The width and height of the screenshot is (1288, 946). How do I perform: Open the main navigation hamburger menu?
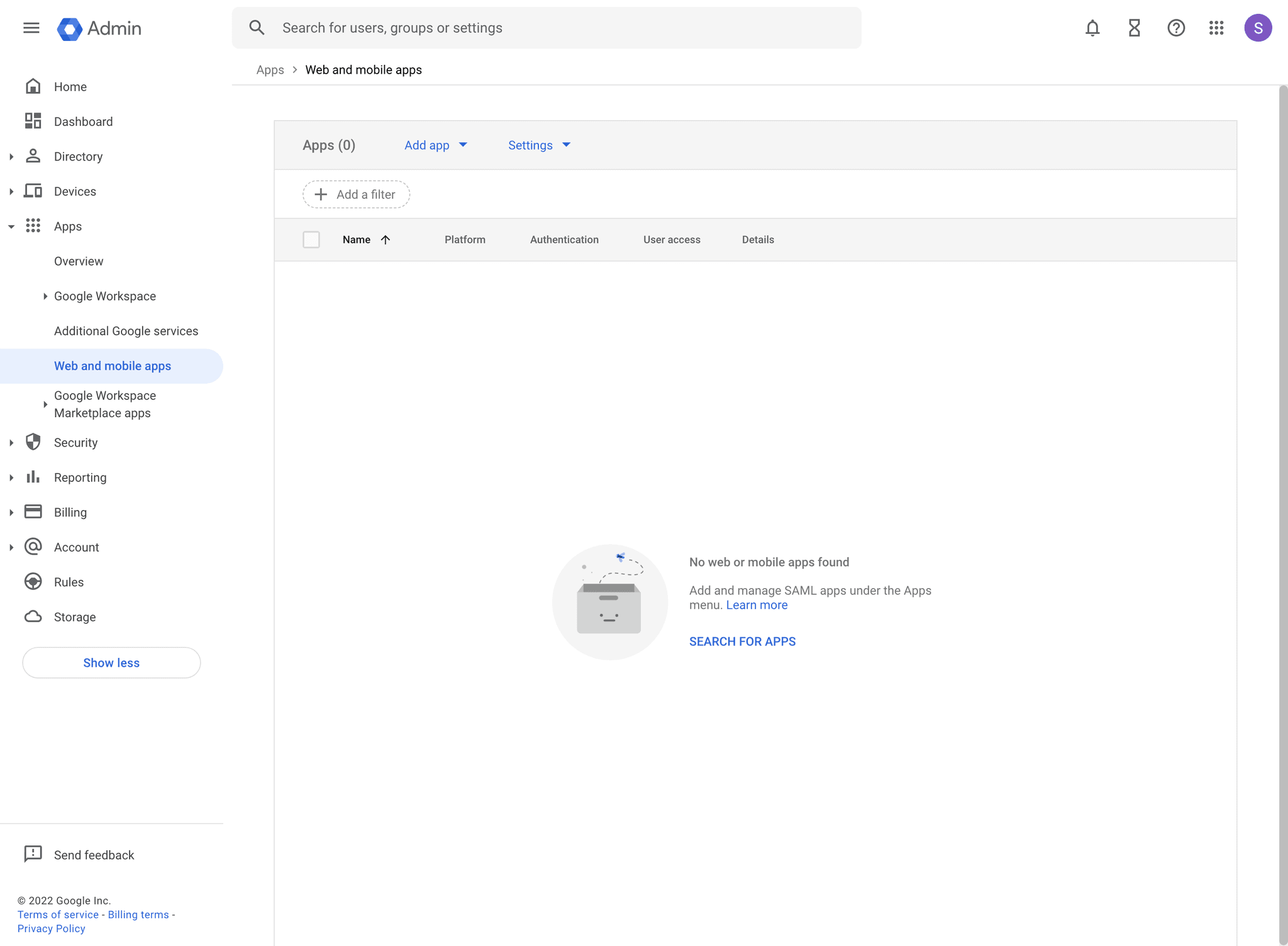pyautogui.click(x=31, y=28)
